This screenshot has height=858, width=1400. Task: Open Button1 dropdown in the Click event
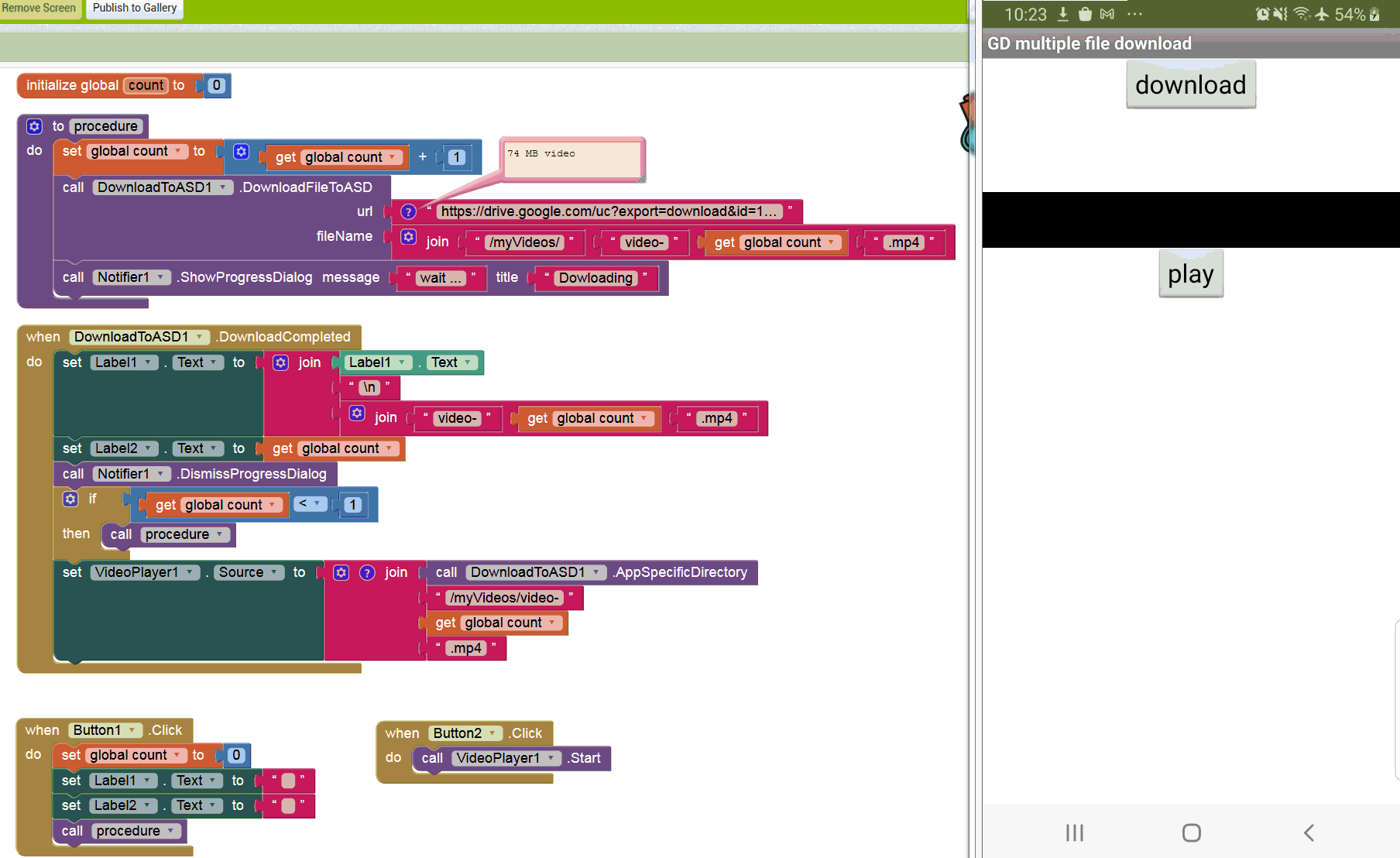tap(132, 730)
